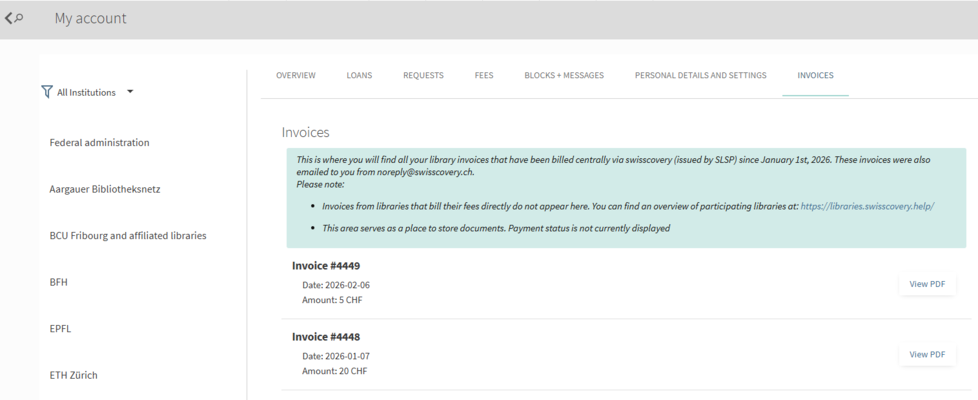This screenshot has height=400, width=978.
Task: Click the Invoice #4449 heading
Action: [x=326, y=266]
